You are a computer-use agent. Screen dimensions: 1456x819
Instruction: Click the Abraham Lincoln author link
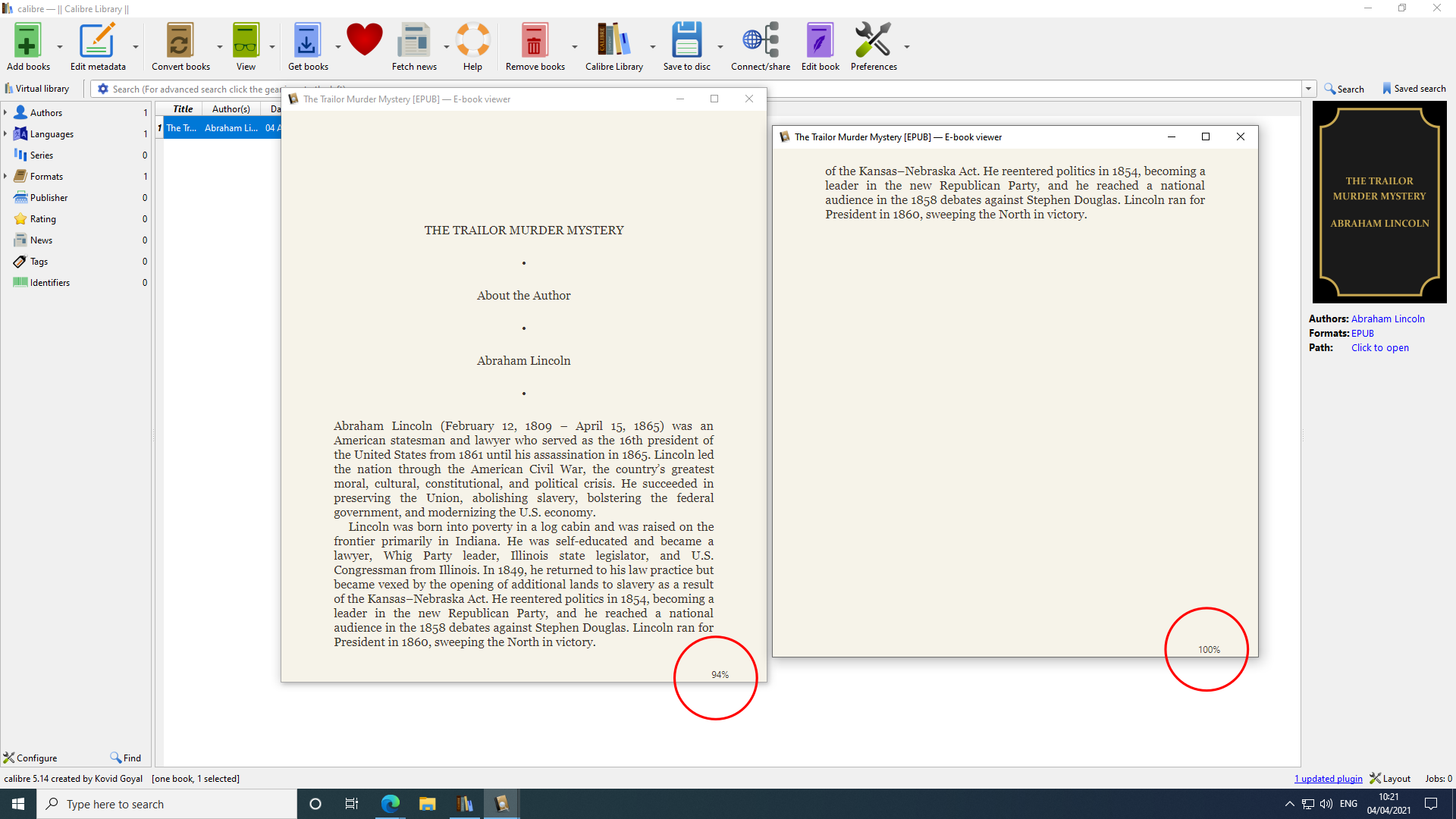(1387, 318)
